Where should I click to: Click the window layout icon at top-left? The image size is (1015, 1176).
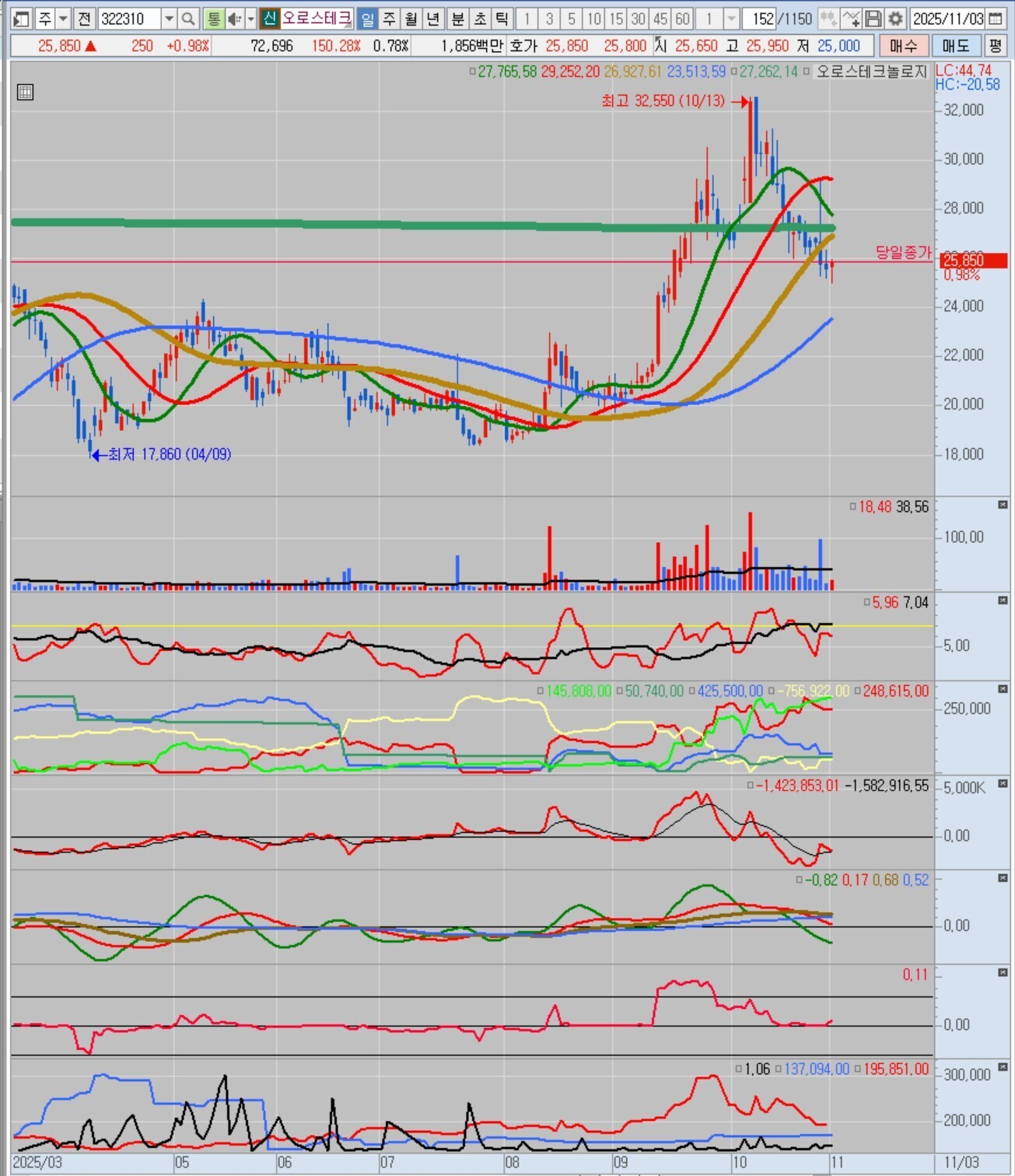(21, 19)
